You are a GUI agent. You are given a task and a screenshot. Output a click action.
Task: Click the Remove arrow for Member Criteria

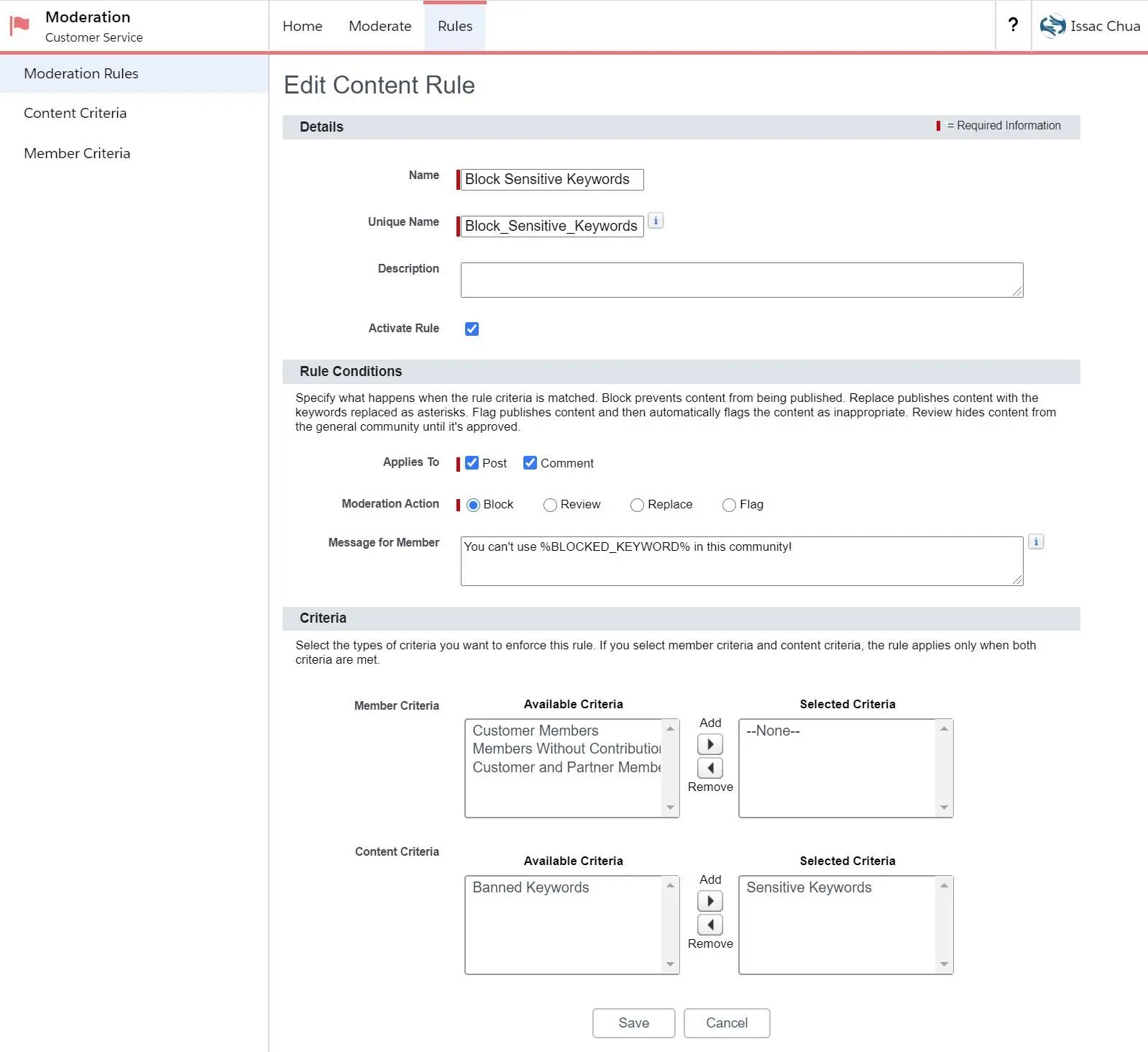click(710, 768)
